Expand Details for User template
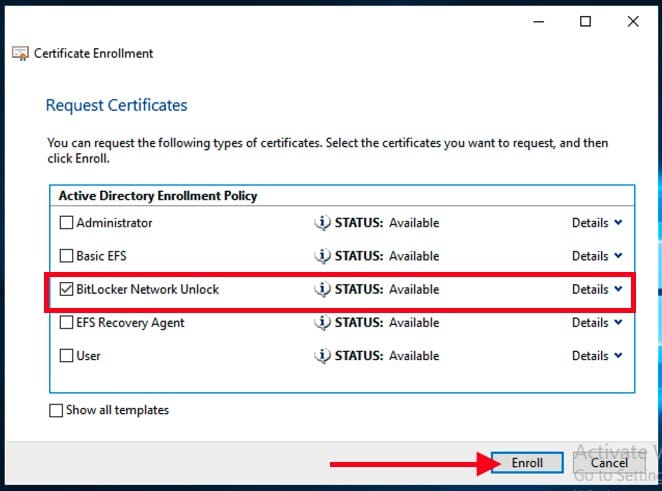The image size is (662, 491). pos(597,355)
